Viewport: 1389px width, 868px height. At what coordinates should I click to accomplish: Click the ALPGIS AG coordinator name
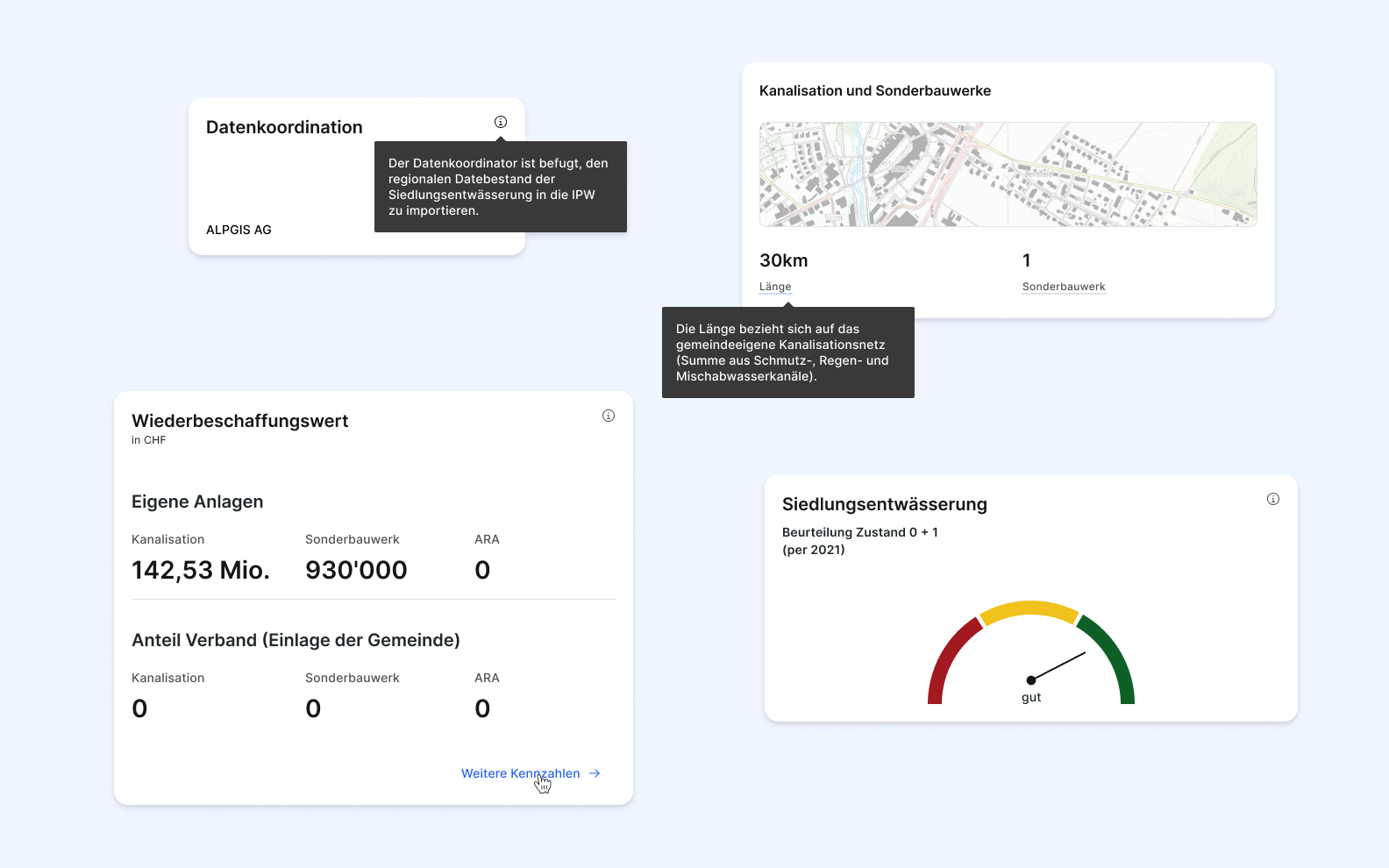[239, 230]
